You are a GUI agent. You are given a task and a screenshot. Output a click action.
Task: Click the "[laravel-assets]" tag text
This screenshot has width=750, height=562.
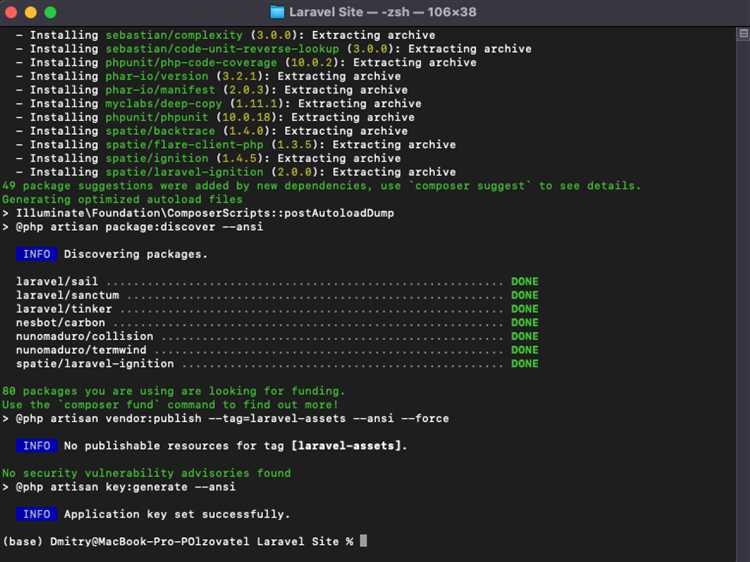347,446
